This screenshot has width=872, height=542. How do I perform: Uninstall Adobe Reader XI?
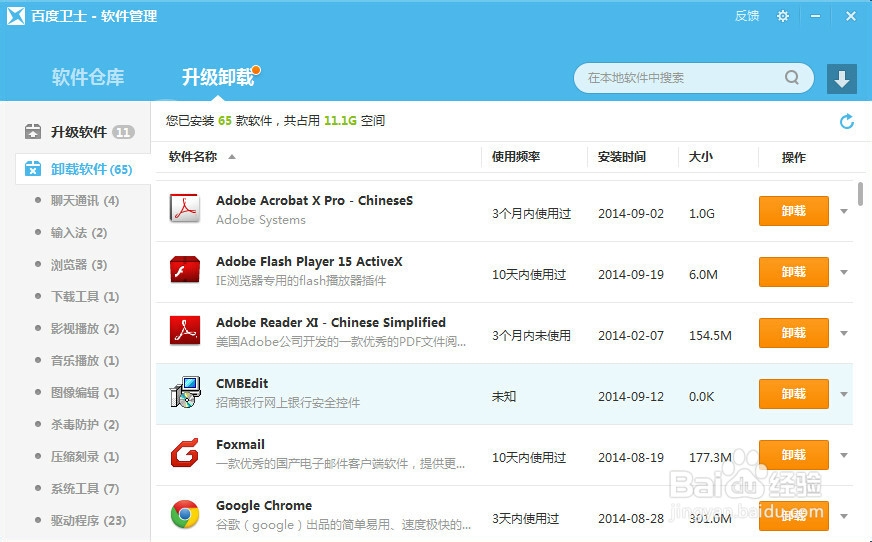click(x=794, y=332)
